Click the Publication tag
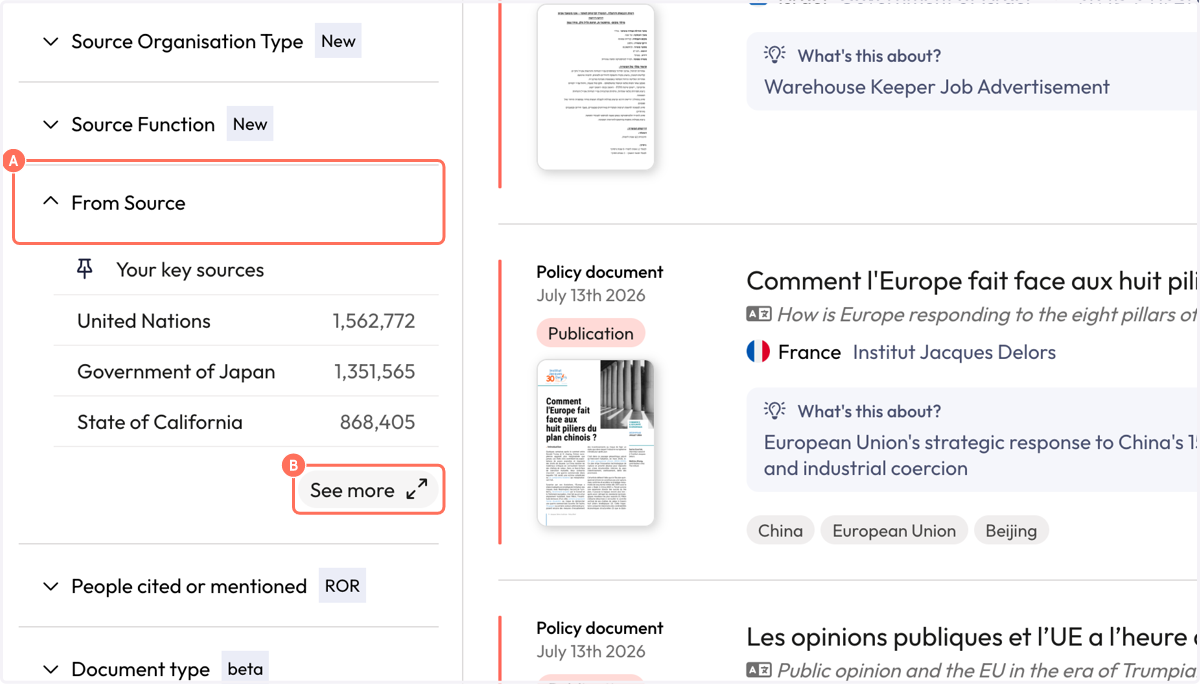This screenshot has height=684, width=1200. [591, 333]
